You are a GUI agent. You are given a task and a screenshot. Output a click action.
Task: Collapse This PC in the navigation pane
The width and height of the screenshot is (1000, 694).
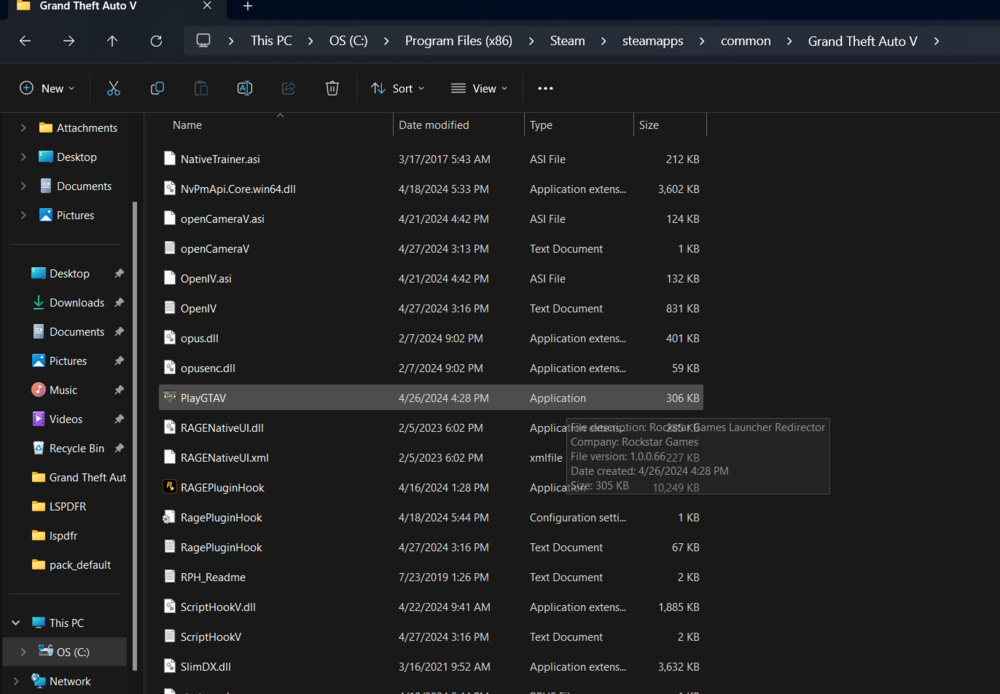[x=17, y=622]
